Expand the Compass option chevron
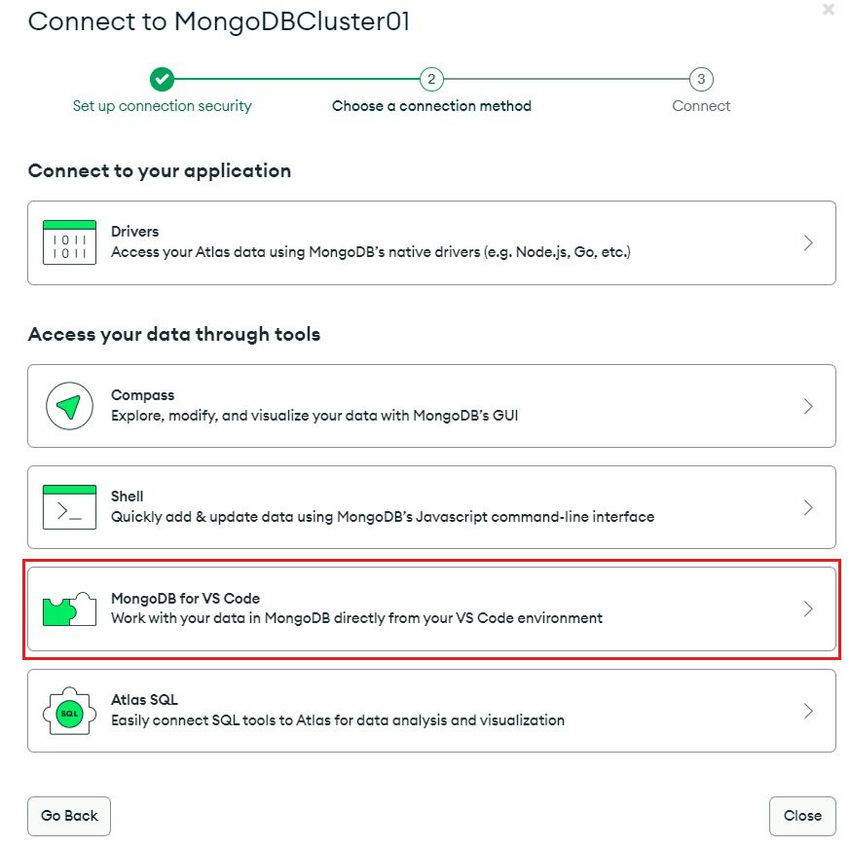The image size is (850, 847). click(808, 407)
